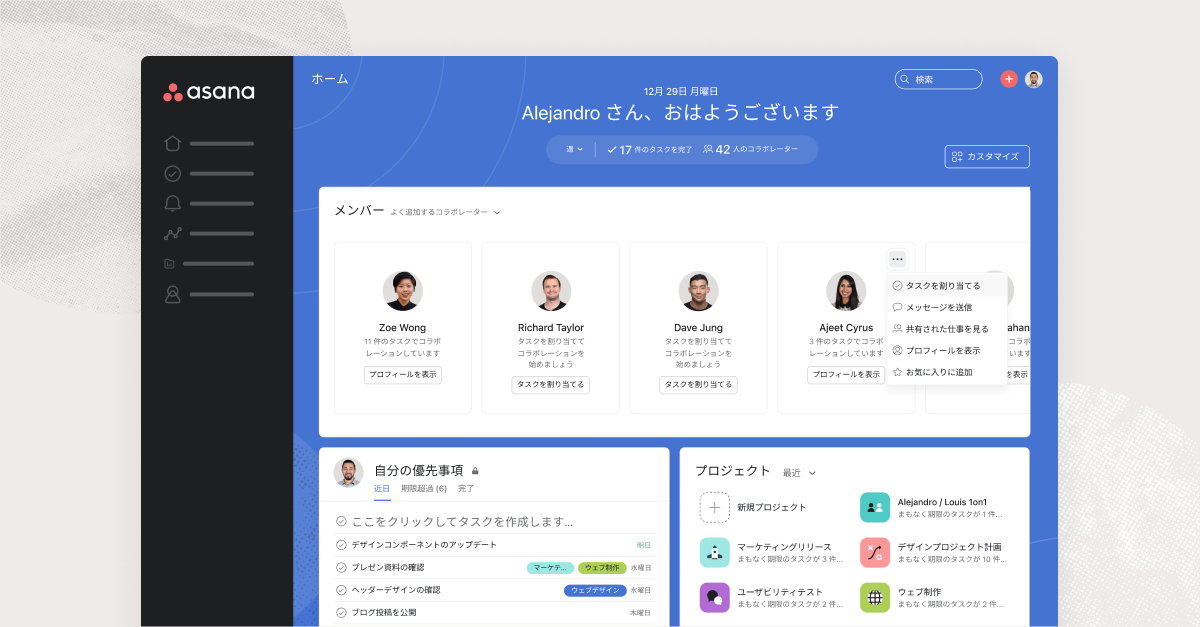The width and height of the screenshot is (1200, 627).
Task: Open the ユーザビリティテスト chat icon
Action: point(714,598)
